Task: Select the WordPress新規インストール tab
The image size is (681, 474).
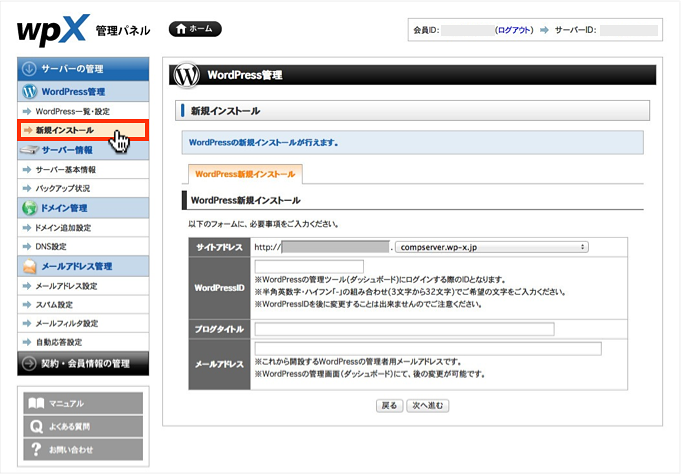Action: 245,174
